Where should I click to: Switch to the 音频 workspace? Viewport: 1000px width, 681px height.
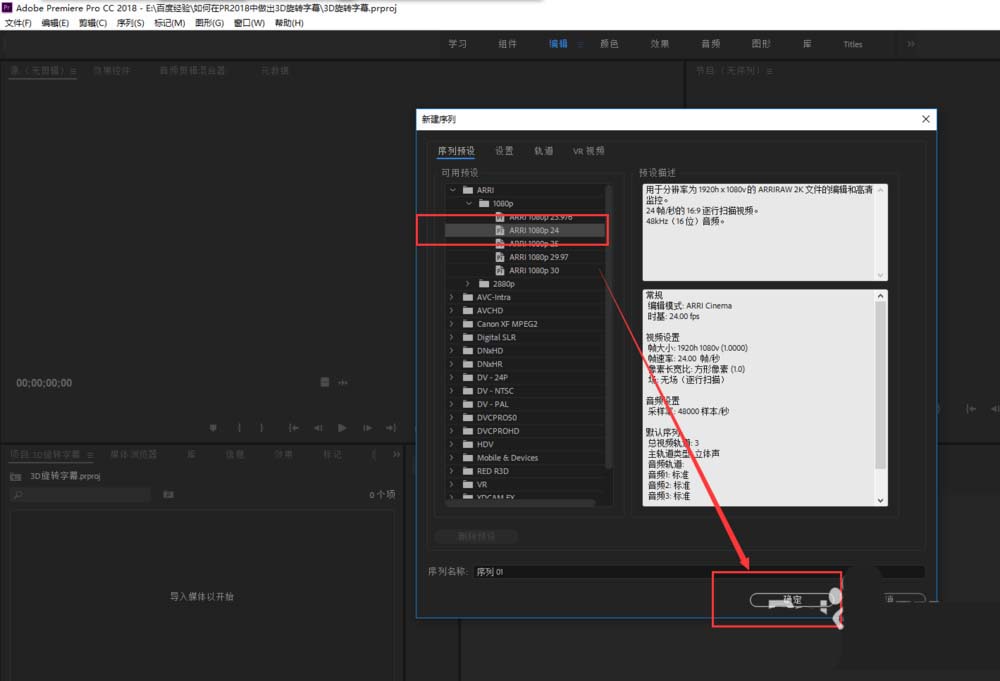tap(710, 43)
